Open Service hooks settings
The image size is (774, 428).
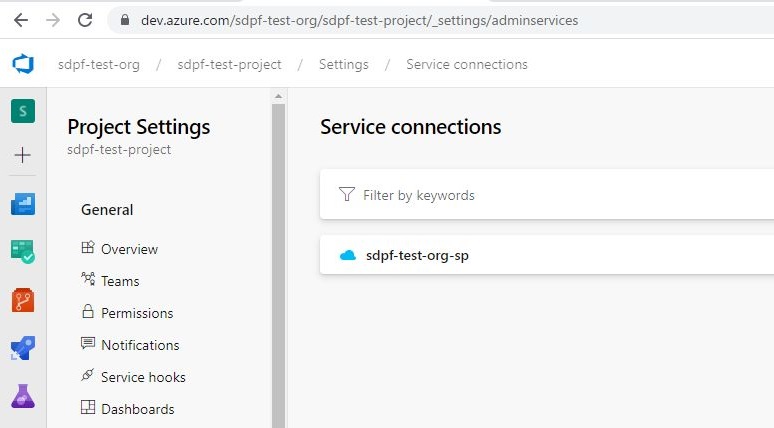143,377
